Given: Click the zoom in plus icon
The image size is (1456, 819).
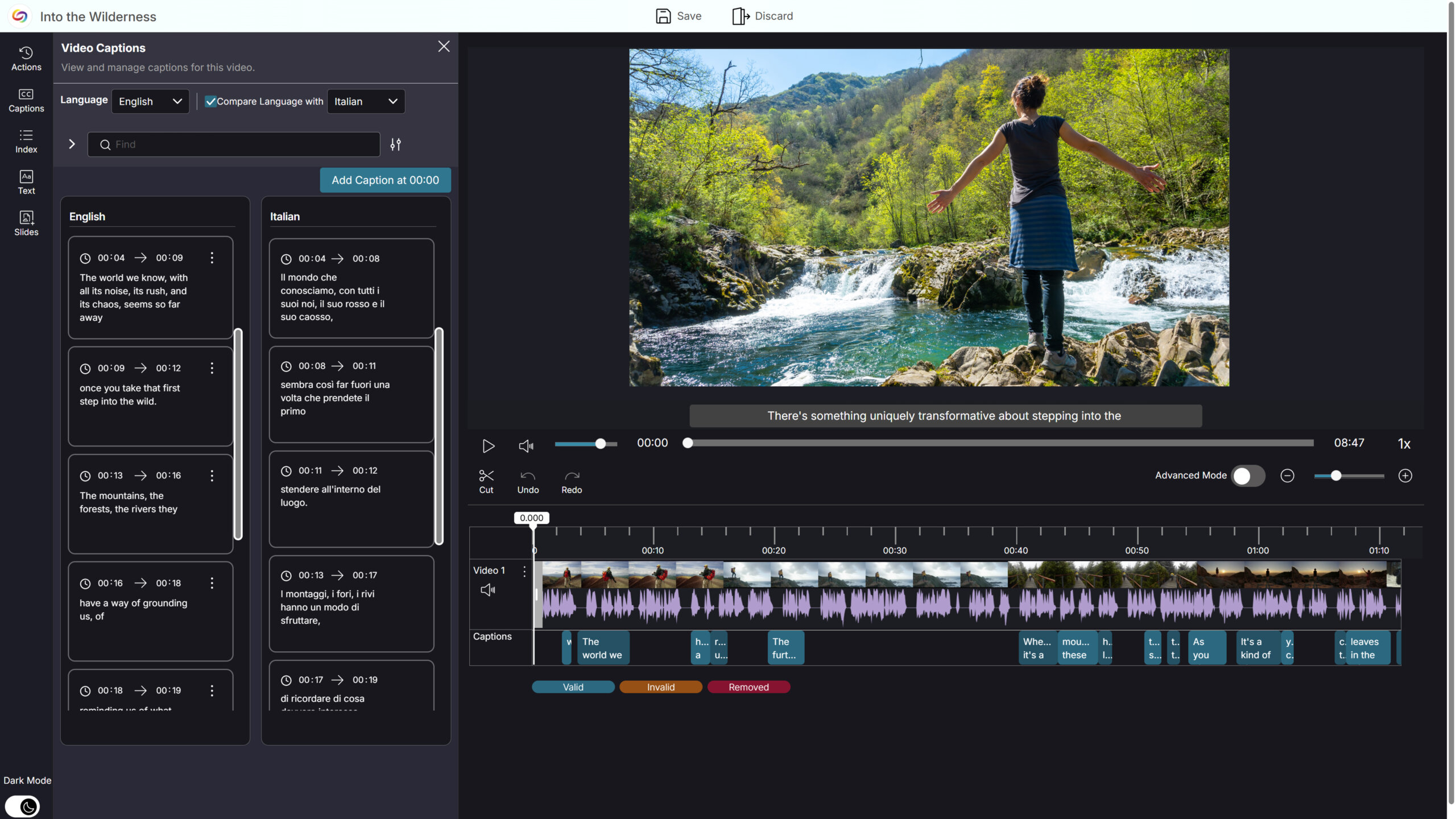Looking at the screenshot, I should point(1405,475).
